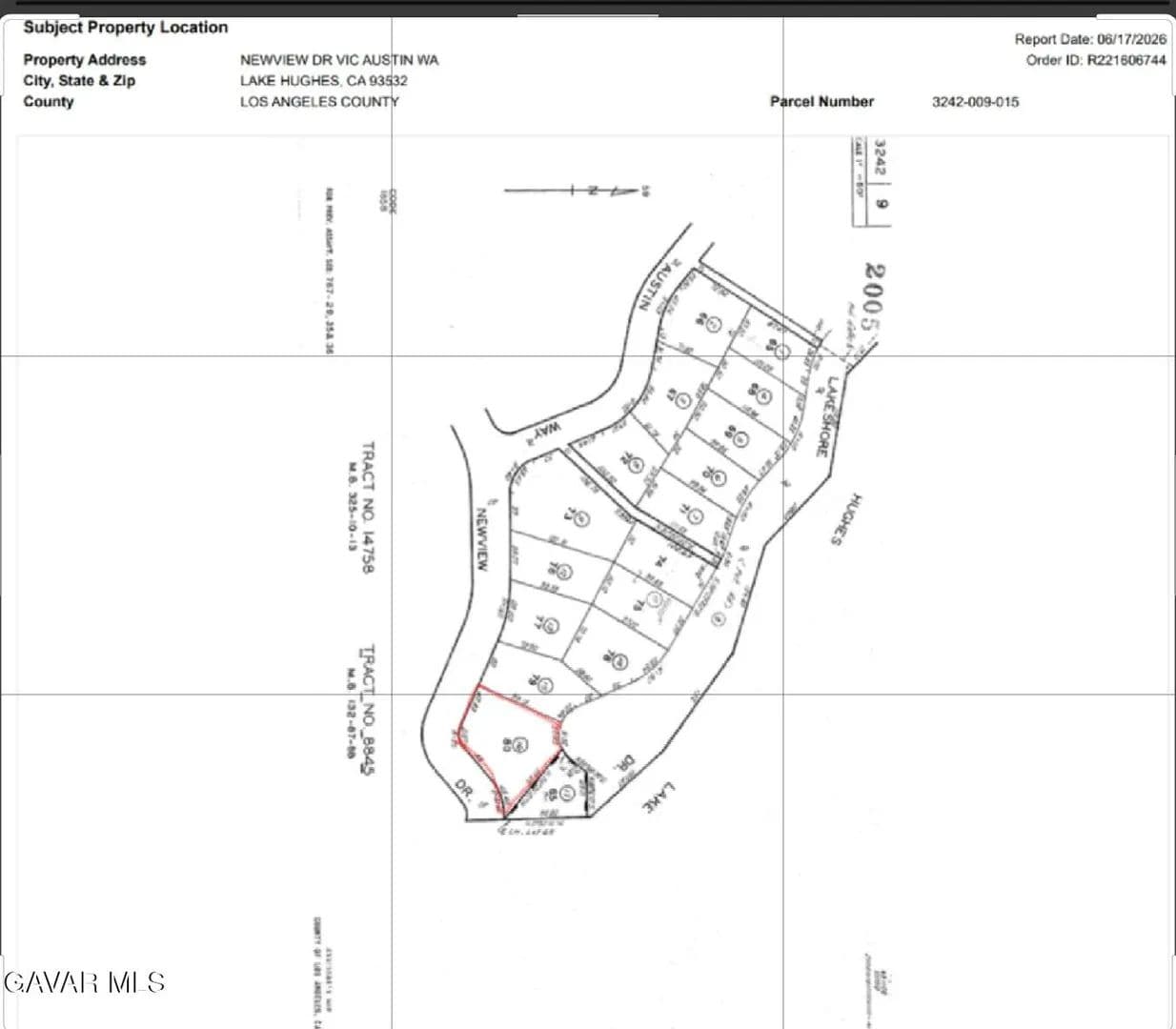Select the 'Property Address' label
Viewport: 1176px width, 1029px height.
click(85, 59)
